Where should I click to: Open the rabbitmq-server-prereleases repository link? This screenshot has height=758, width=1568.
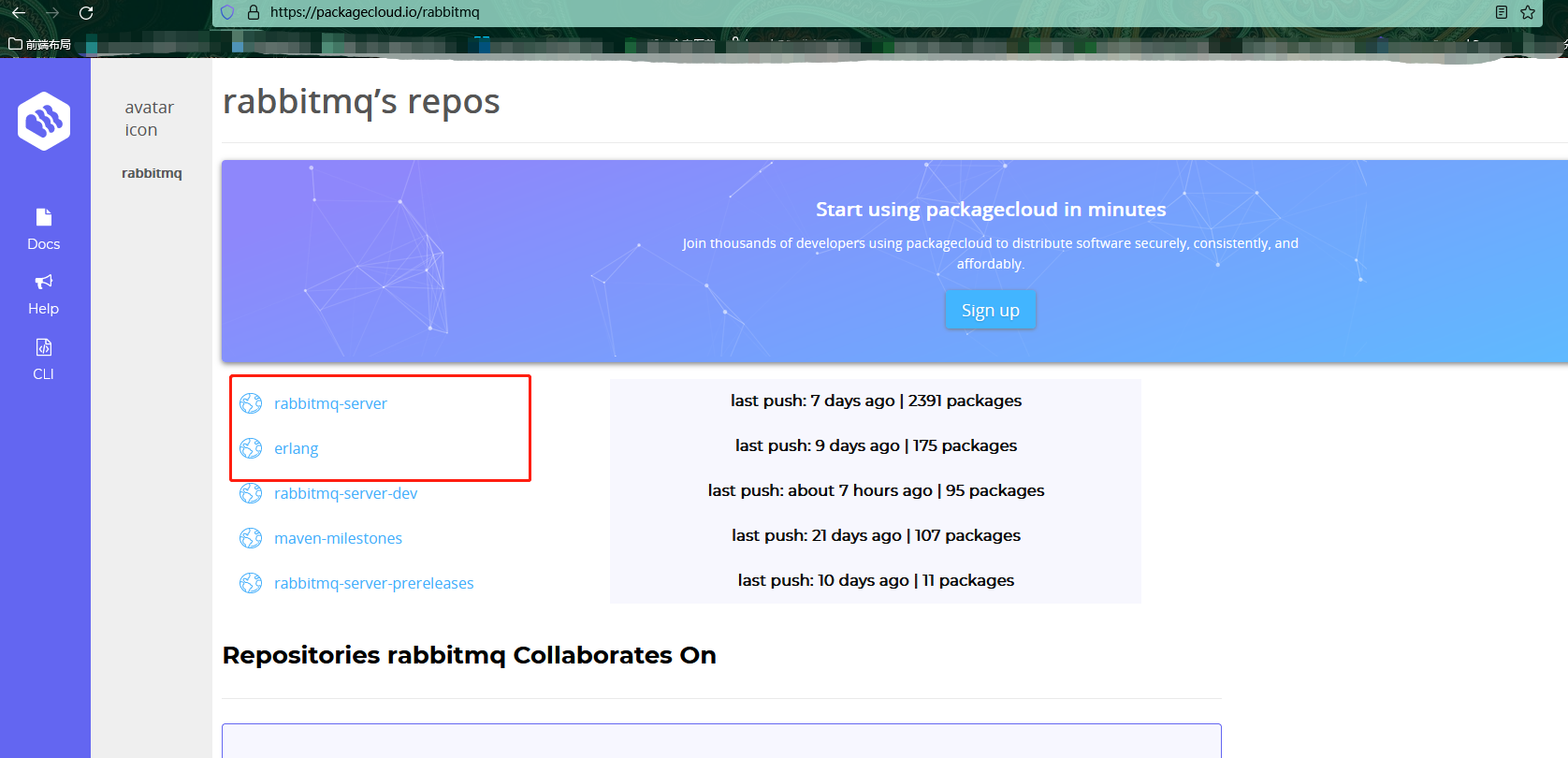point(373,583)
